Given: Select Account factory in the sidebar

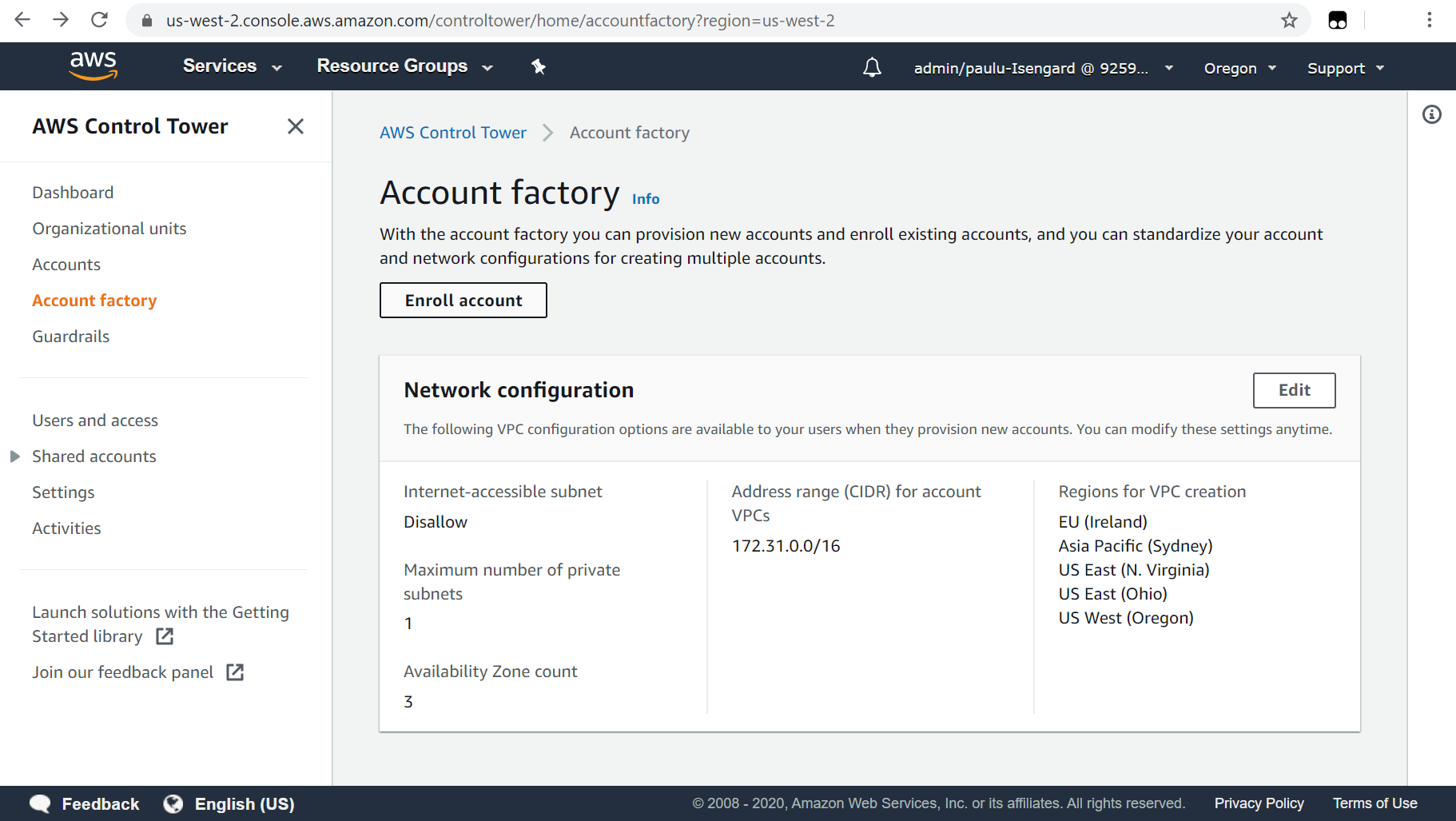Looking at the screenshot, I should 94,301.
